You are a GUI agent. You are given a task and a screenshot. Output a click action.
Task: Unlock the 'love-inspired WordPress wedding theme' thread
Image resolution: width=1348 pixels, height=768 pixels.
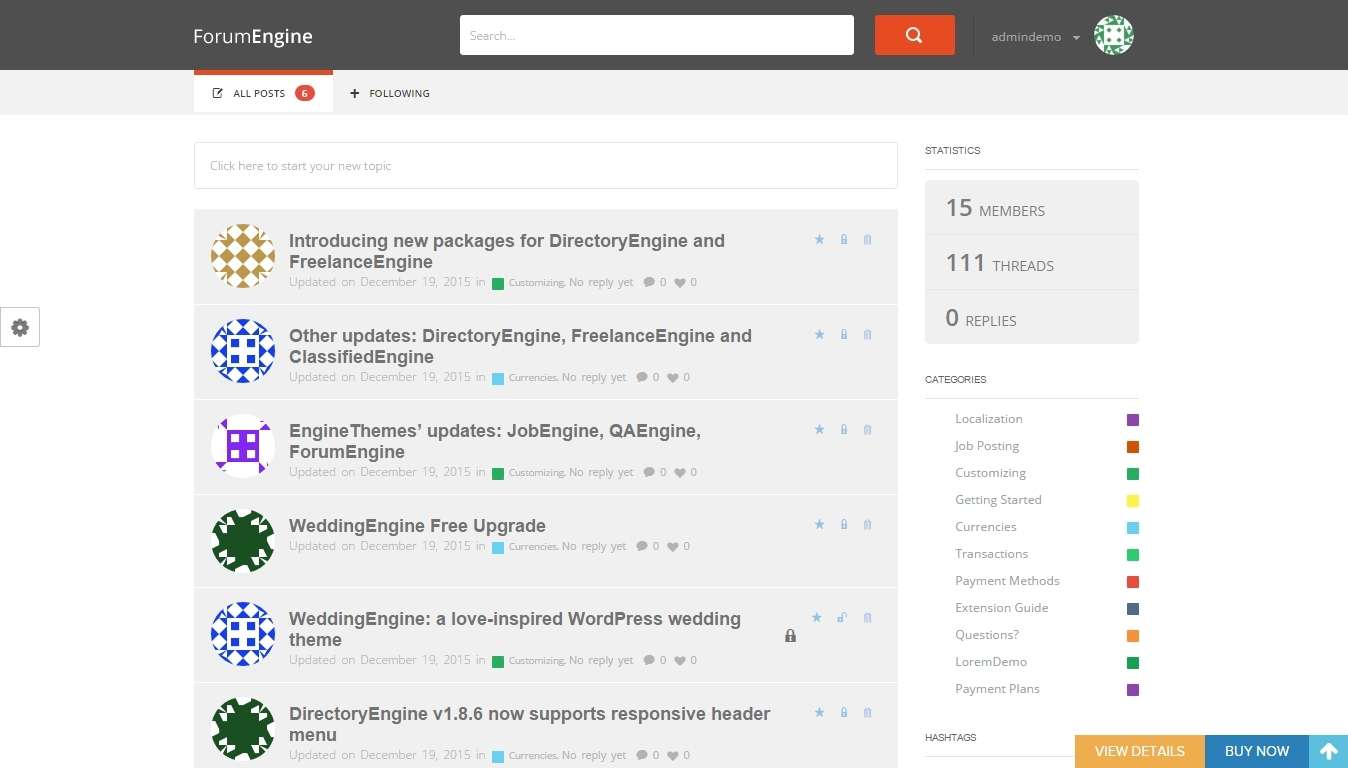click(x=842, y=618)
